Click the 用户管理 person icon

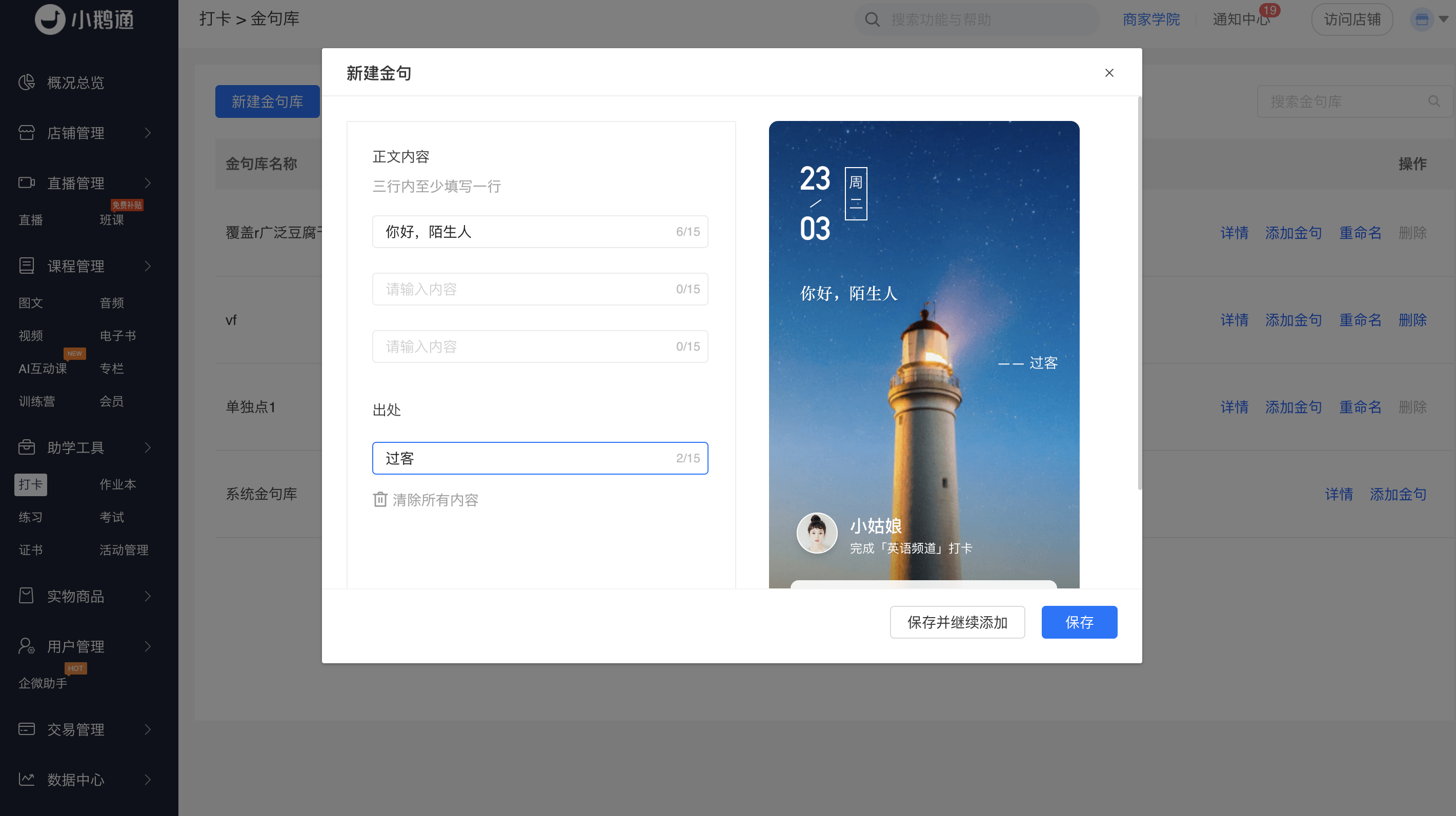tap(27, 645)
